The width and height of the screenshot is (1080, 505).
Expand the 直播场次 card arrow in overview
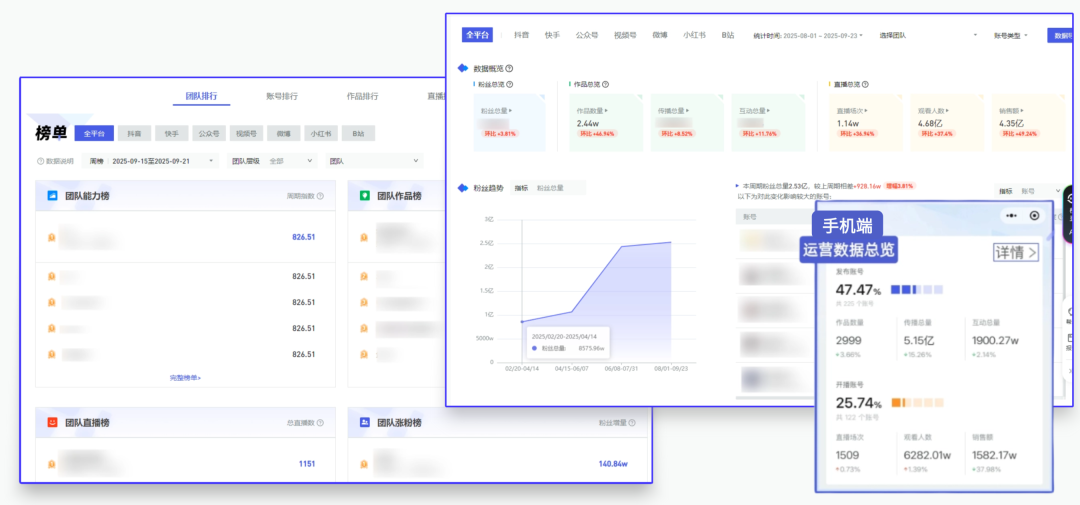point(866,110)
